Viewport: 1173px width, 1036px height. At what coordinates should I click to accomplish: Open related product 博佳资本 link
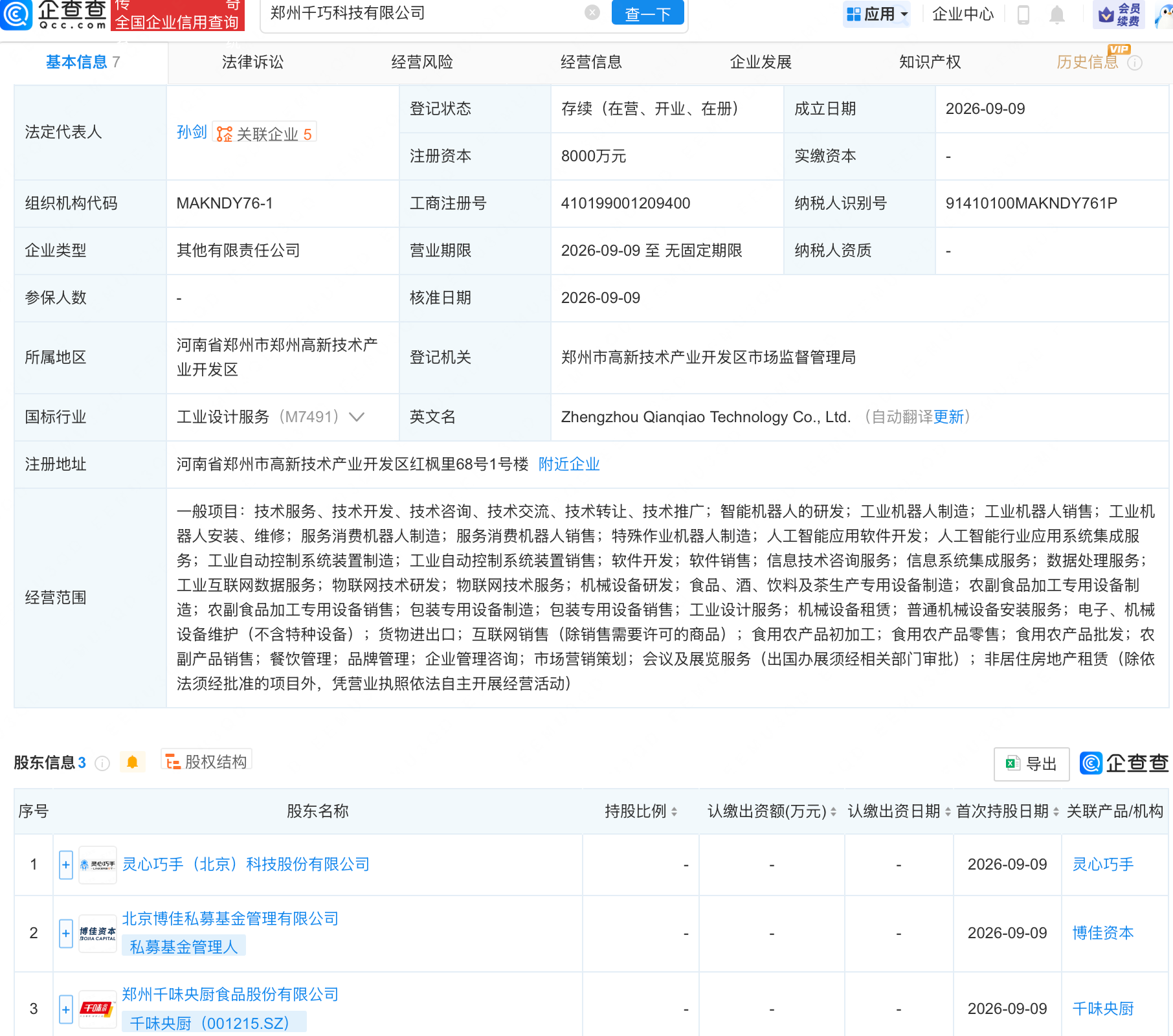1103,933
